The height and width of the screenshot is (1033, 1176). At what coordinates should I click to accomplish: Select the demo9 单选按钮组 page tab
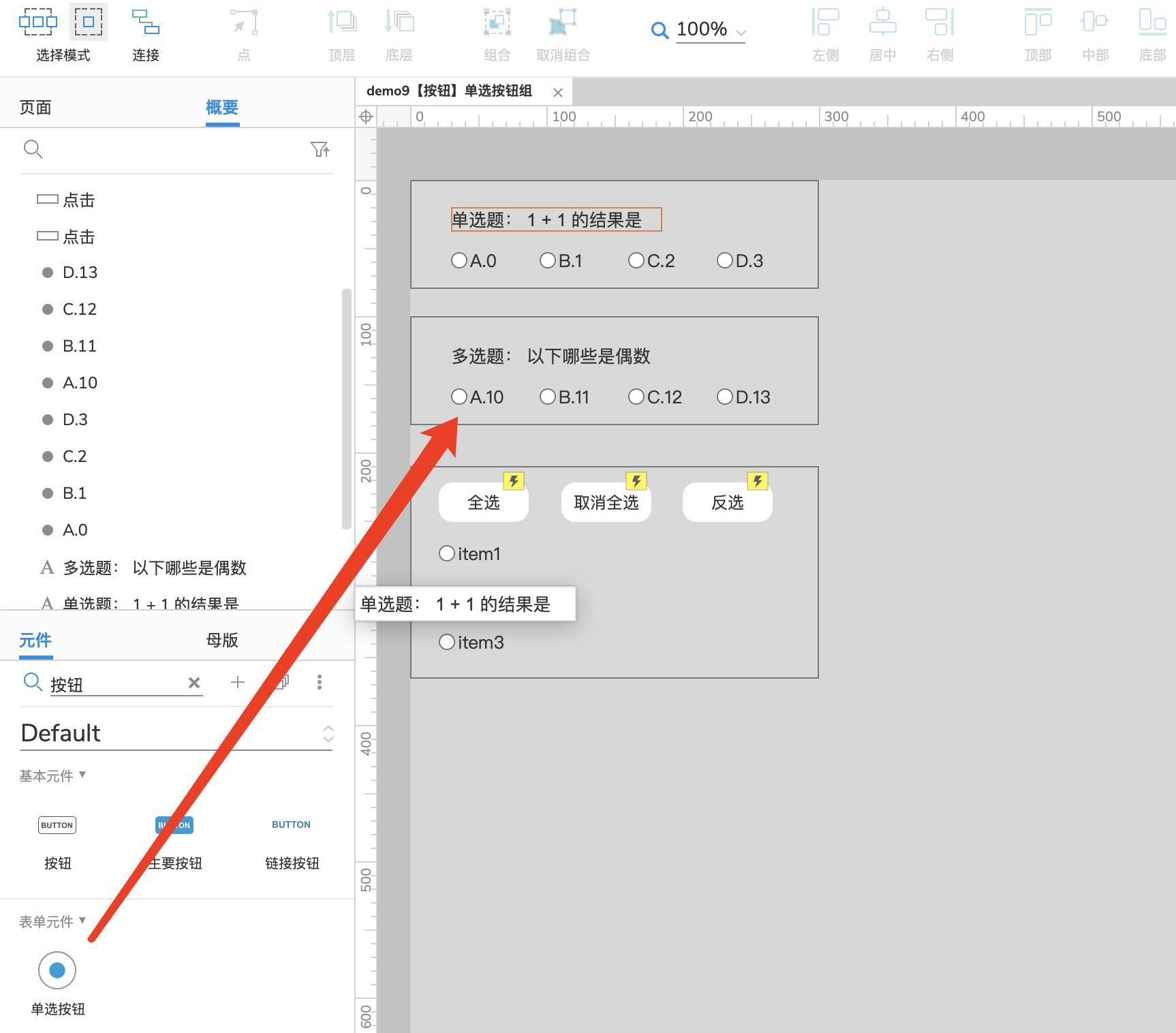pos(450,91)
